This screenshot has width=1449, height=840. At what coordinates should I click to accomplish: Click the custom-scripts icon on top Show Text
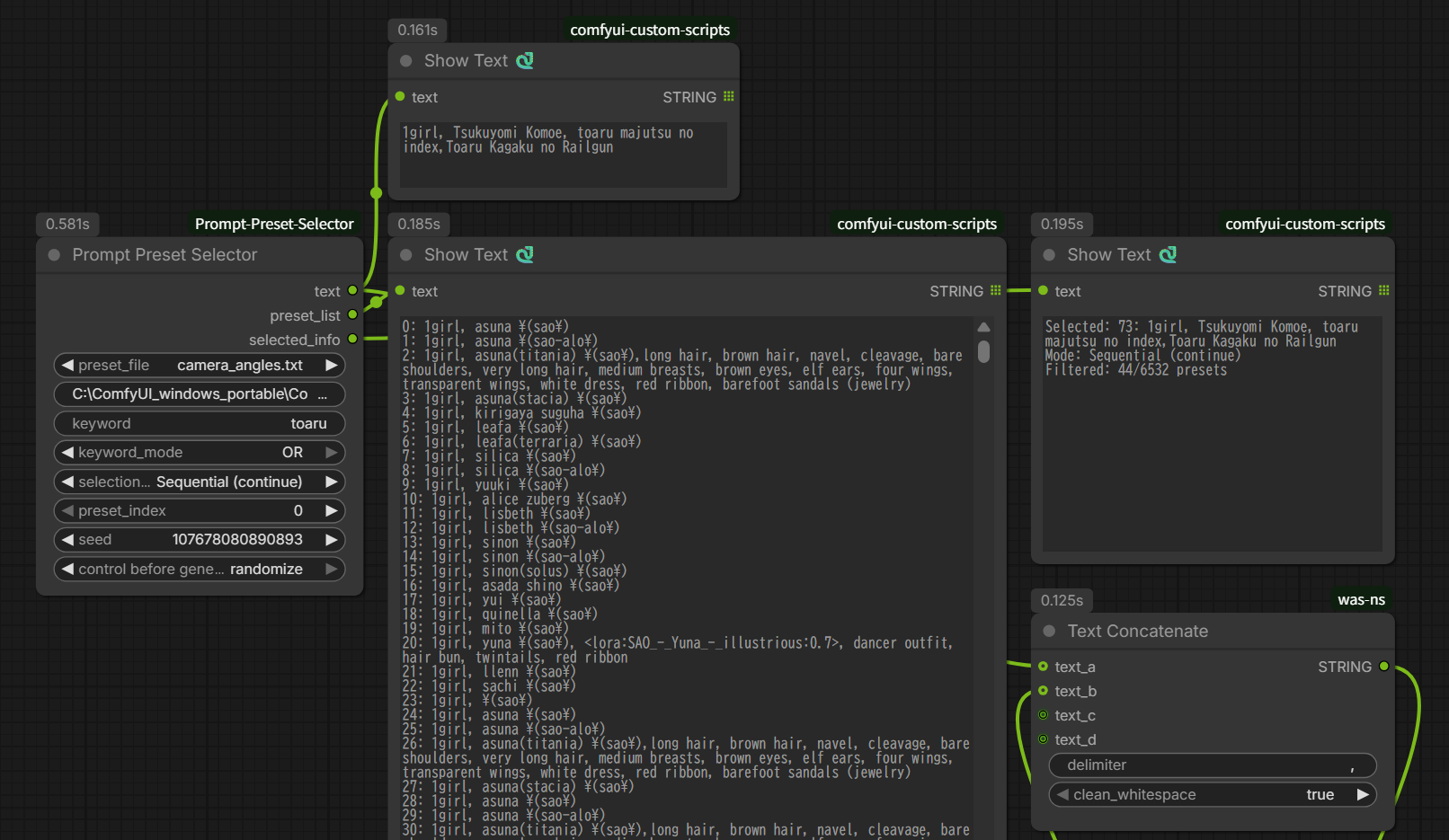coord(525,60)
